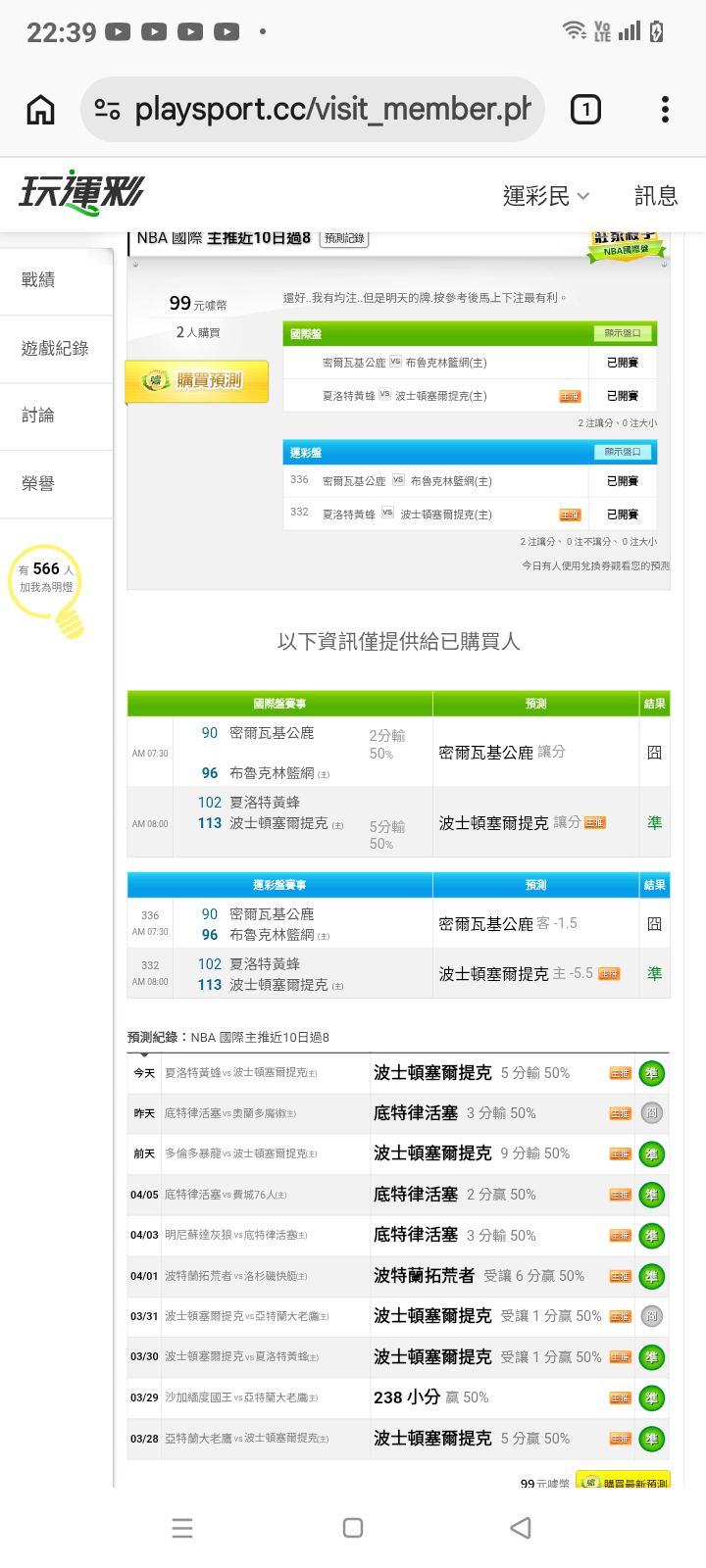Screen dimensions: 706x1568
Task: Click 已開賽 status for 國際盤 密爾瓦基公鹿 game
Action: click(x=623, y=363)
